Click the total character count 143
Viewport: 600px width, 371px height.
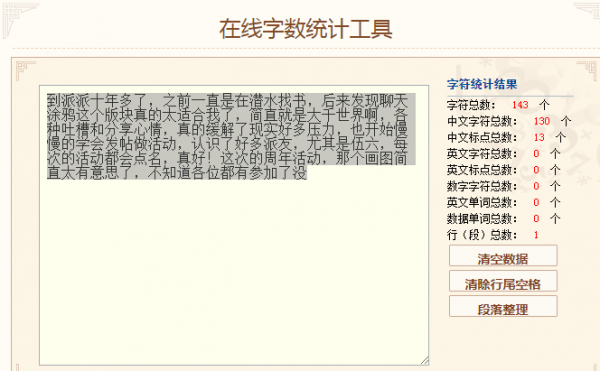click(x=520, y=105)
